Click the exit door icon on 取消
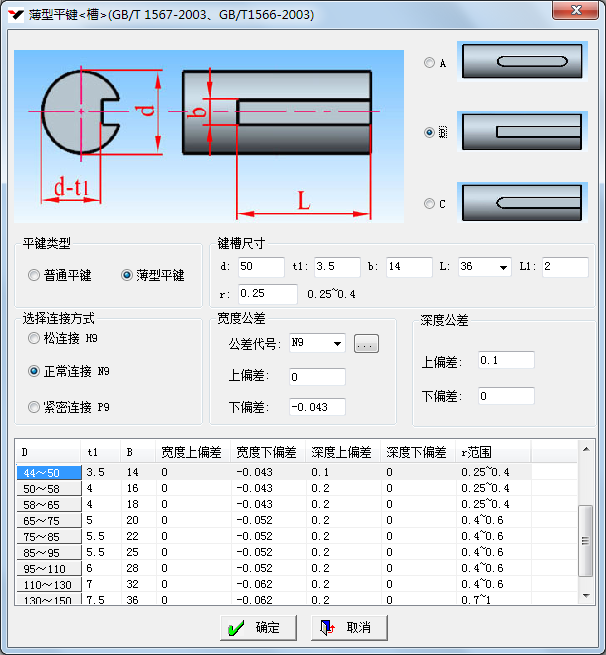The height and width of the screenshot is (655, 606). pos(327,627)
